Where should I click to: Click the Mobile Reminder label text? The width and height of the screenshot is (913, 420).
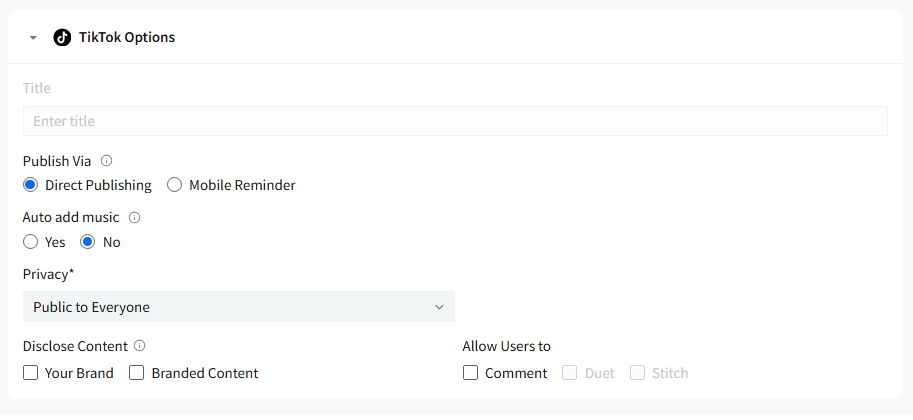tap(242, 185)
